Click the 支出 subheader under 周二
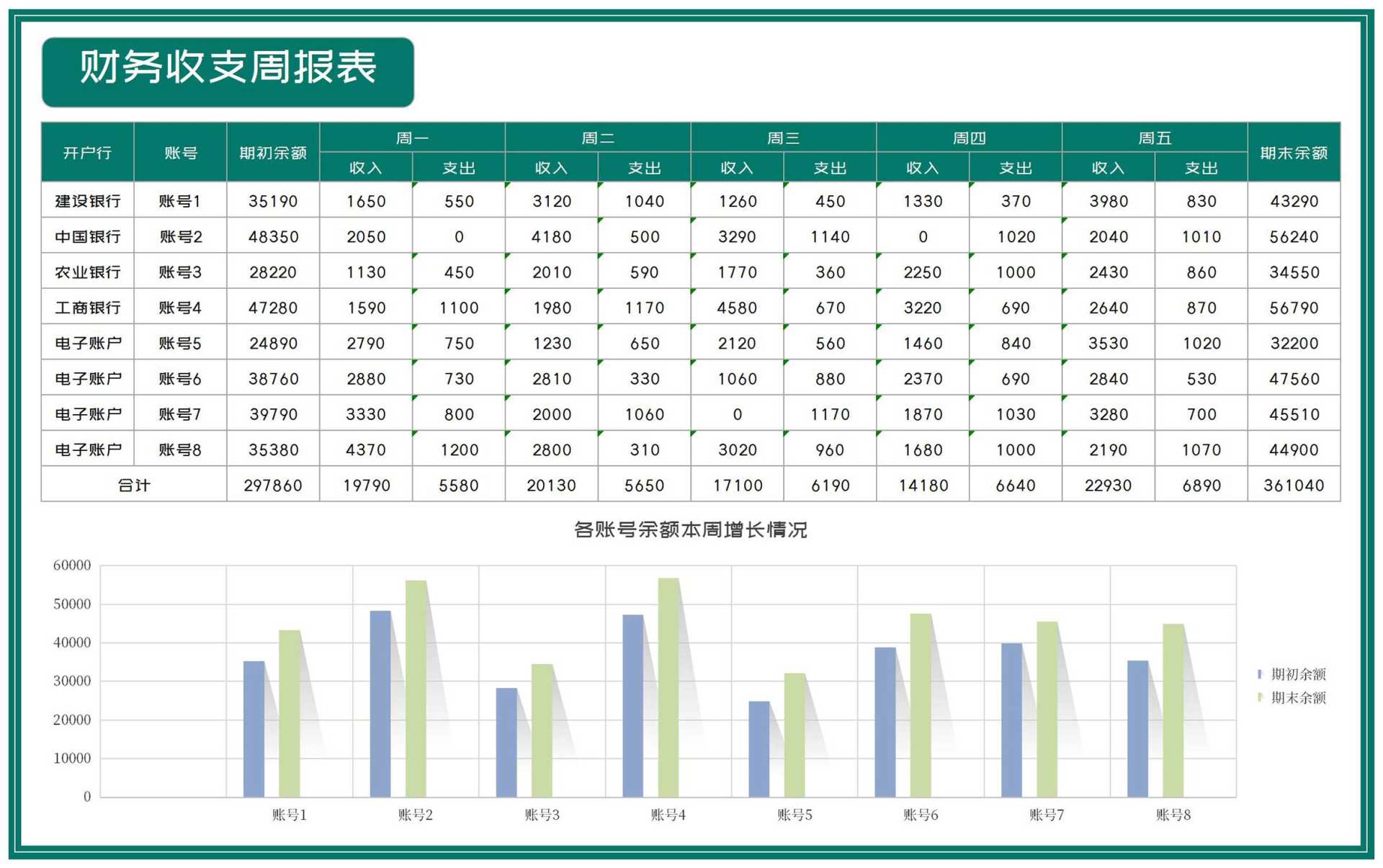The width and height of the screenshot is (1383, 868). tap(644, 168)
